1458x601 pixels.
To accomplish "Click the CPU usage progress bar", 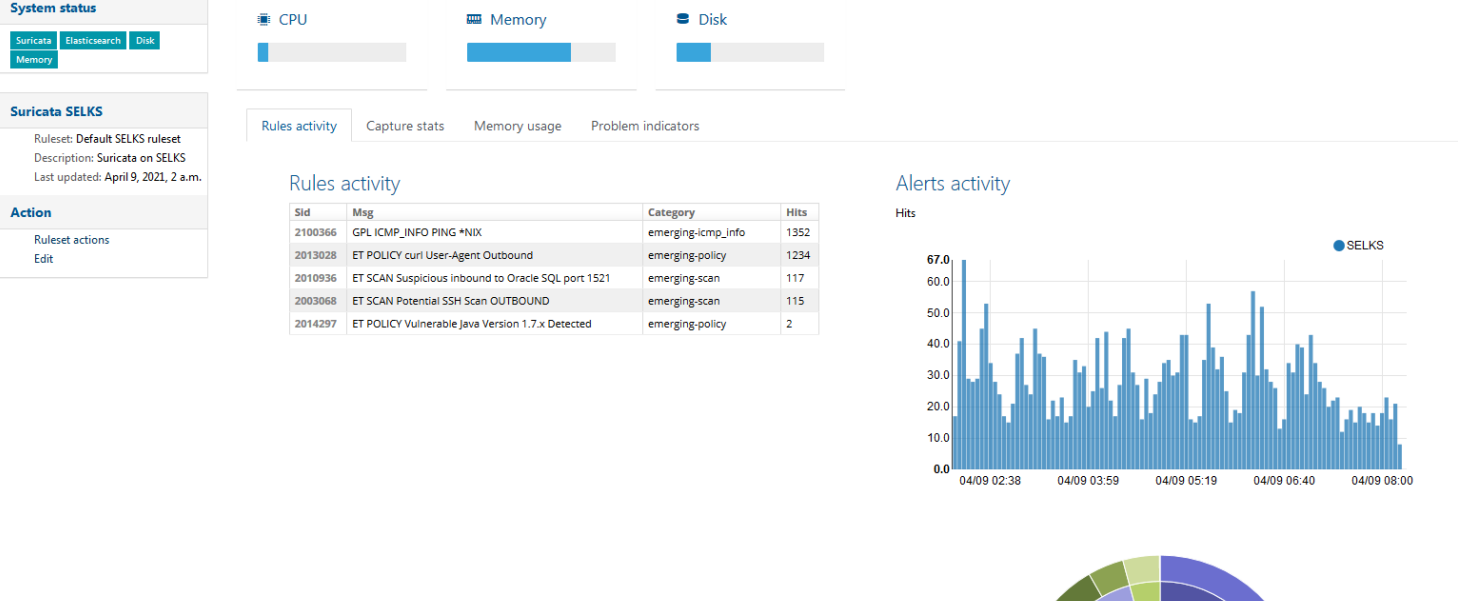I will [332, 52].
